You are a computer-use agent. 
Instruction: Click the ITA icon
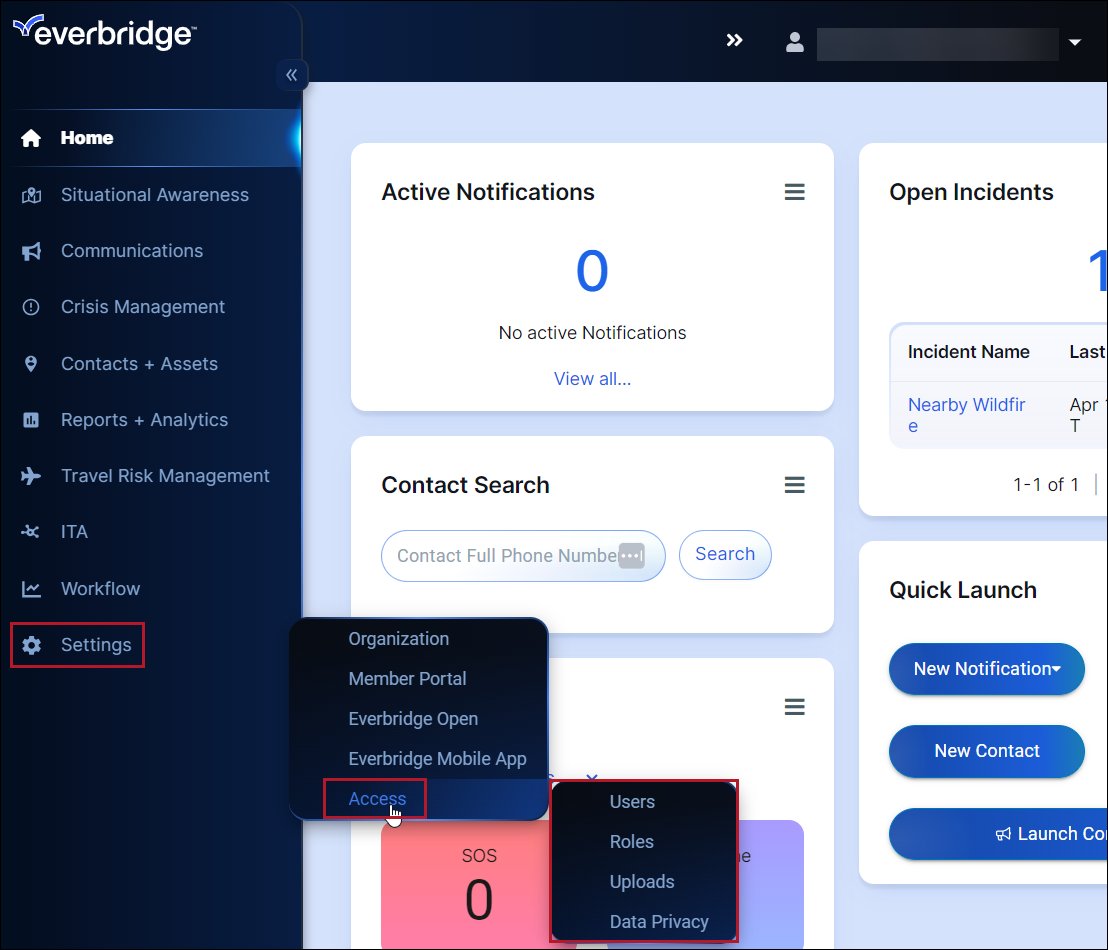coord(30,532)
